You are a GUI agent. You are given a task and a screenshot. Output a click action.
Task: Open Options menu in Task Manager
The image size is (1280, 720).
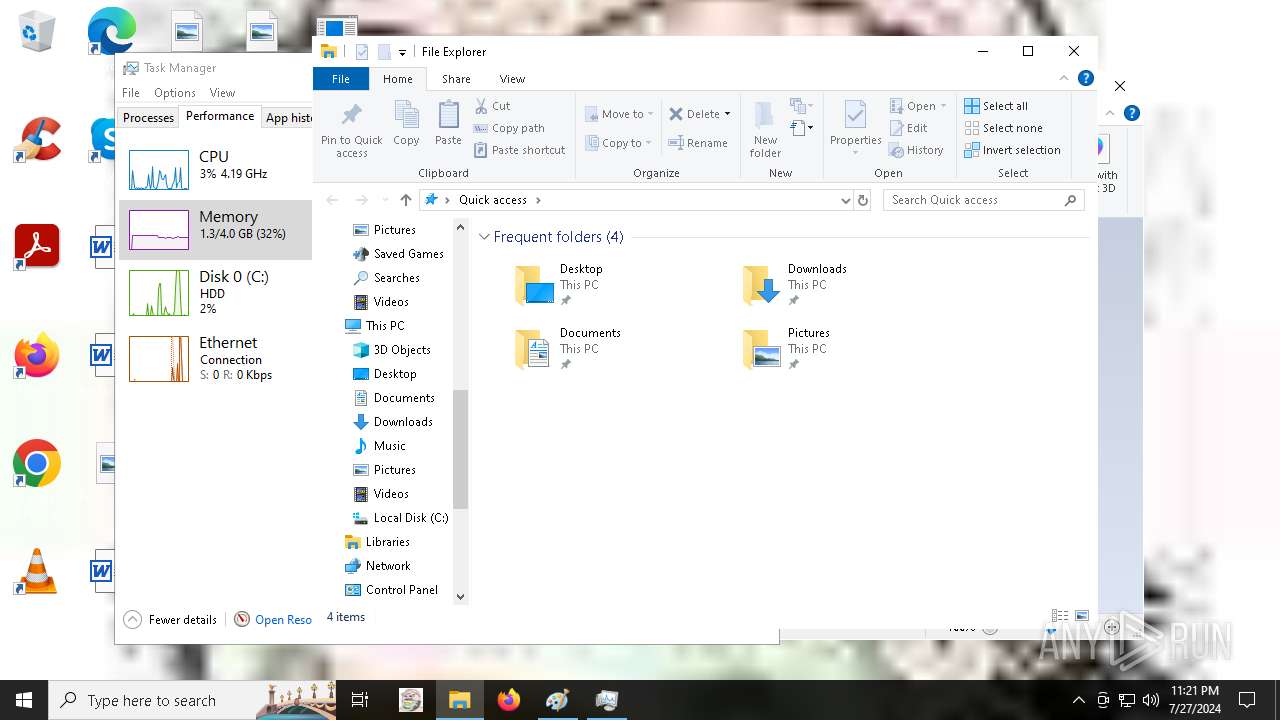click(x=174, y=93)
